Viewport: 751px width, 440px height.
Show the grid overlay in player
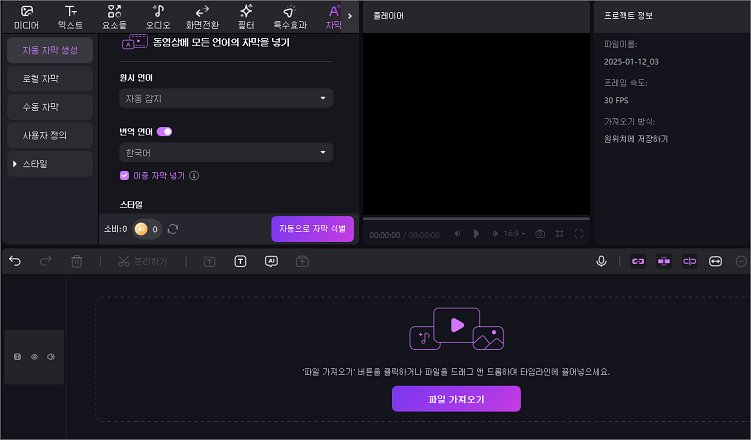[x=560, y=233]
